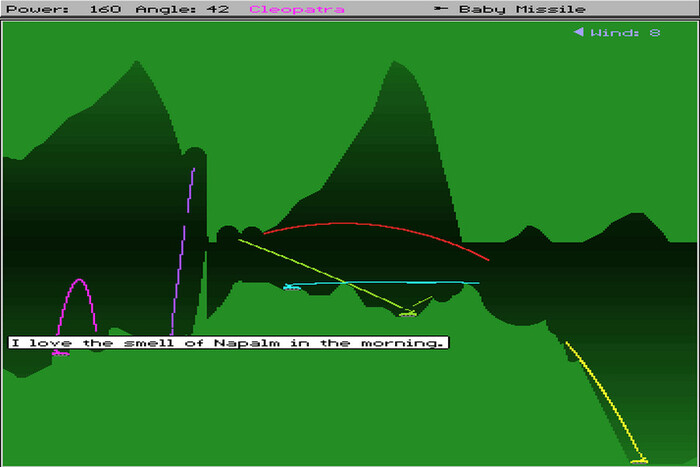Click the yellow tank in the central valley
Screen dimensions: 700x467
(407, 313)
